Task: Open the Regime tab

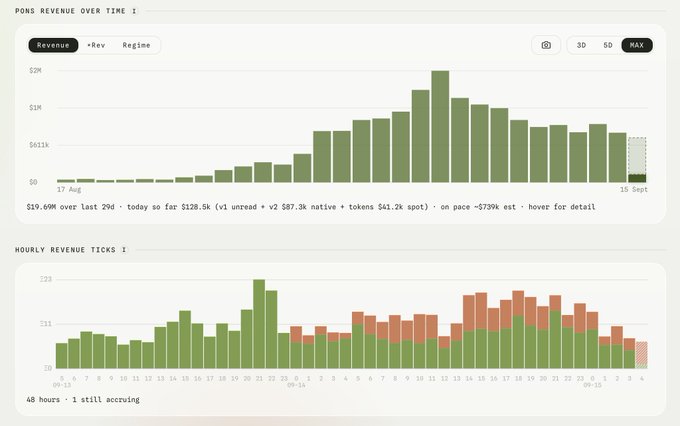Action: (136, 45)
